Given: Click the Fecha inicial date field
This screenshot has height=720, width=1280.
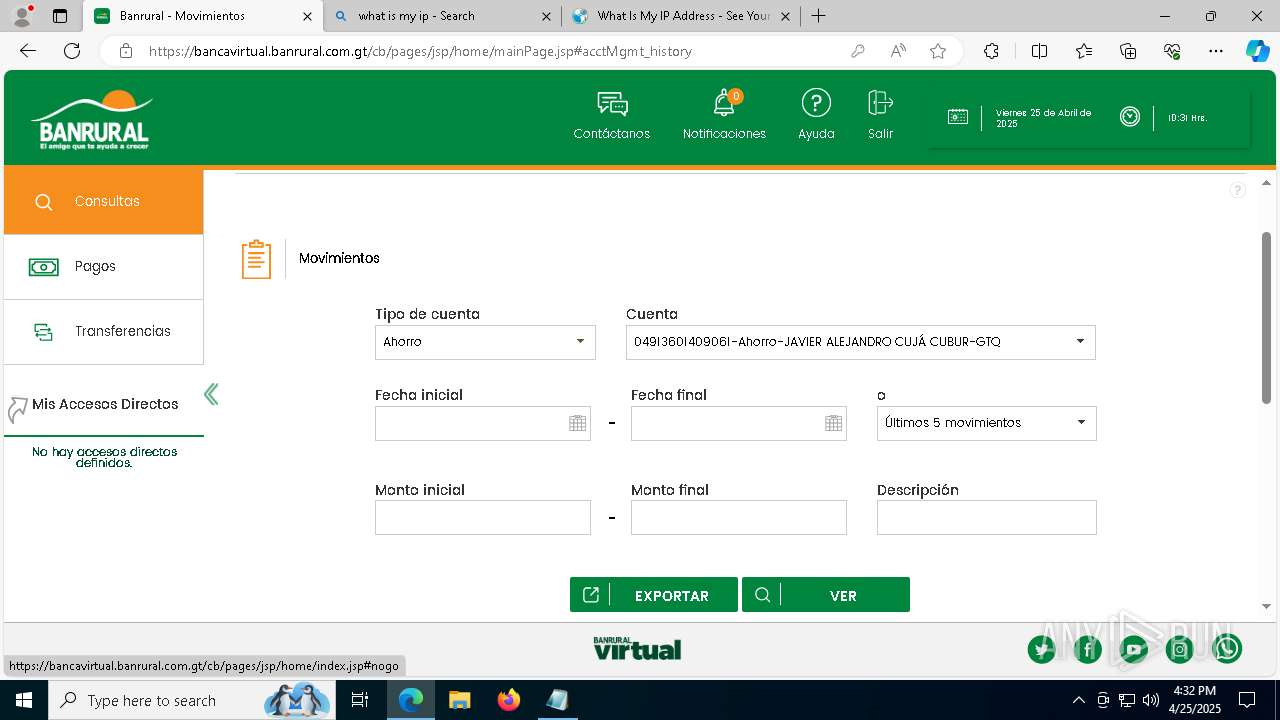Looking at the screenshot, I should [483, 423].
